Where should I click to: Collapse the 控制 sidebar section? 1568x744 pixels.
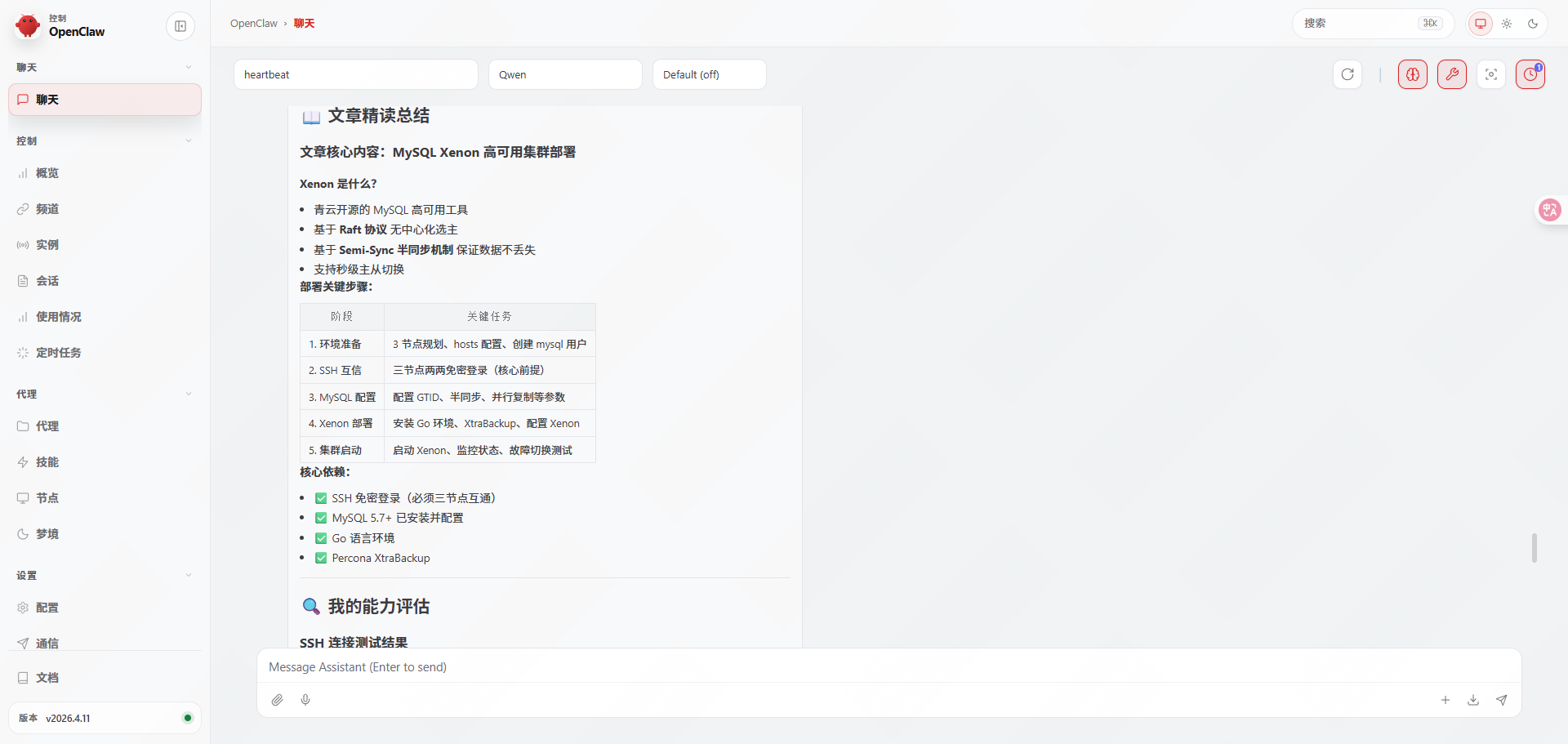click(105, 140)
